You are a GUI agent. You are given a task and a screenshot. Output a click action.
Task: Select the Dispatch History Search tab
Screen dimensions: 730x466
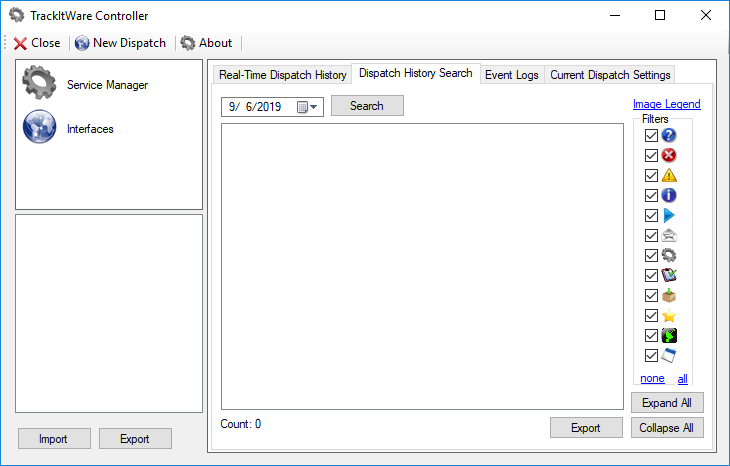[416, 73]
